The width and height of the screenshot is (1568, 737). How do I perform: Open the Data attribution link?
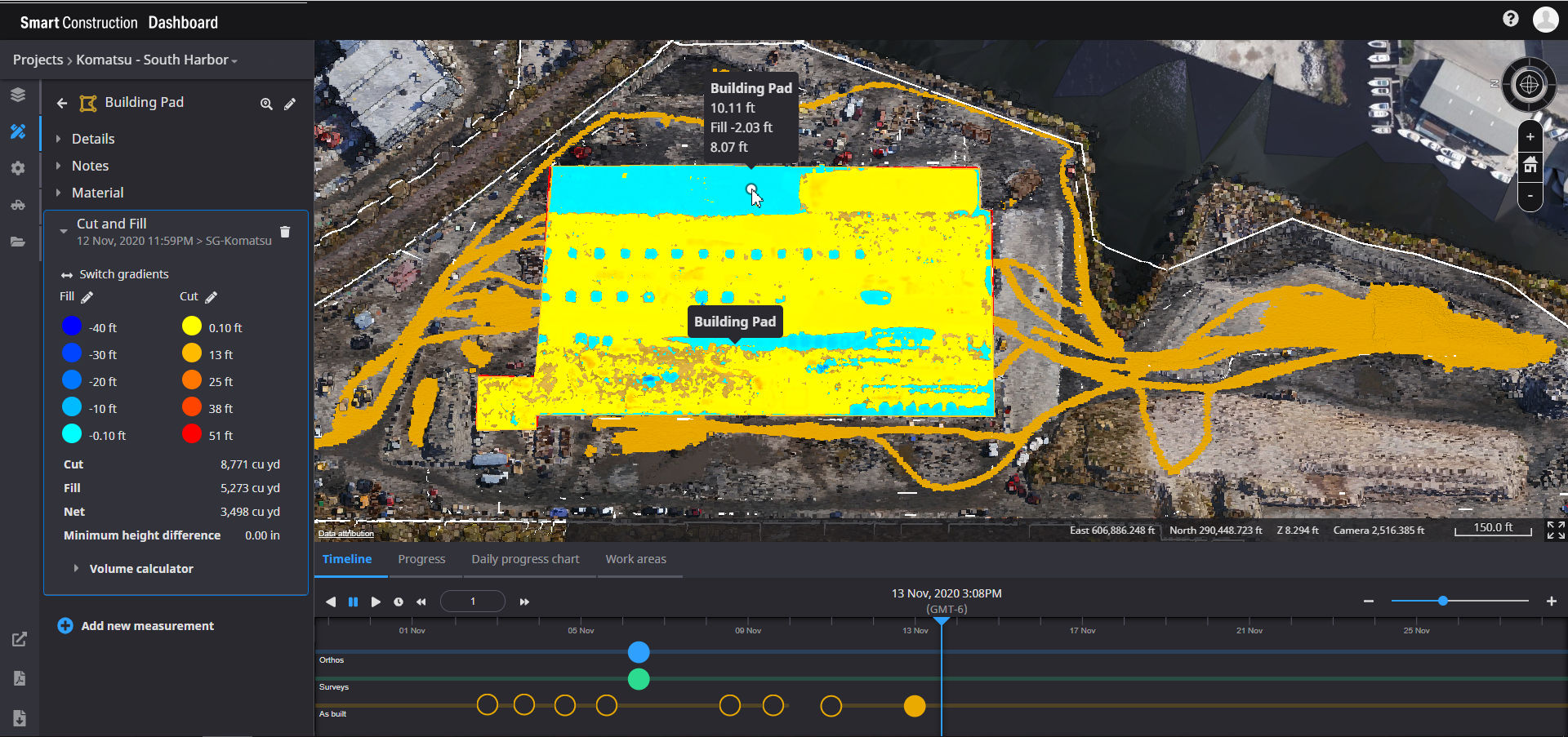345,532
